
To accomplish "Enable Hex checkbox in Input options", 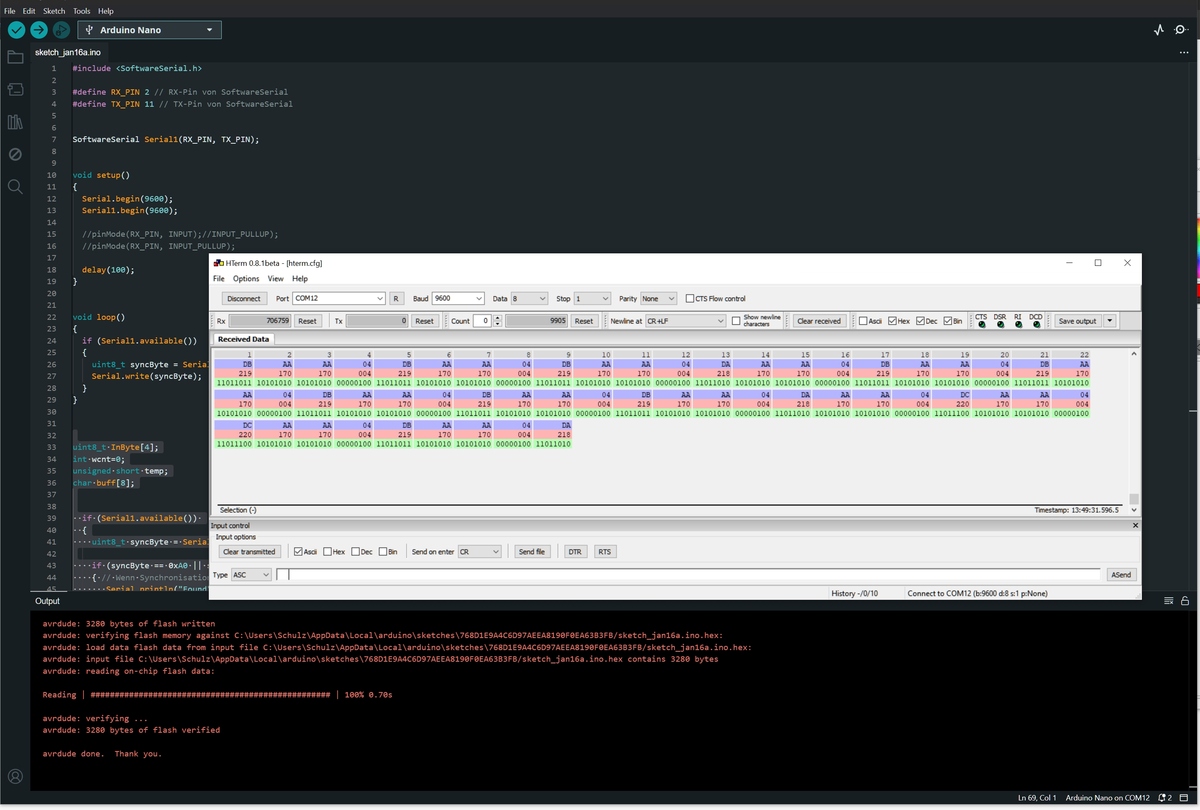I will [x=327, y=551].
